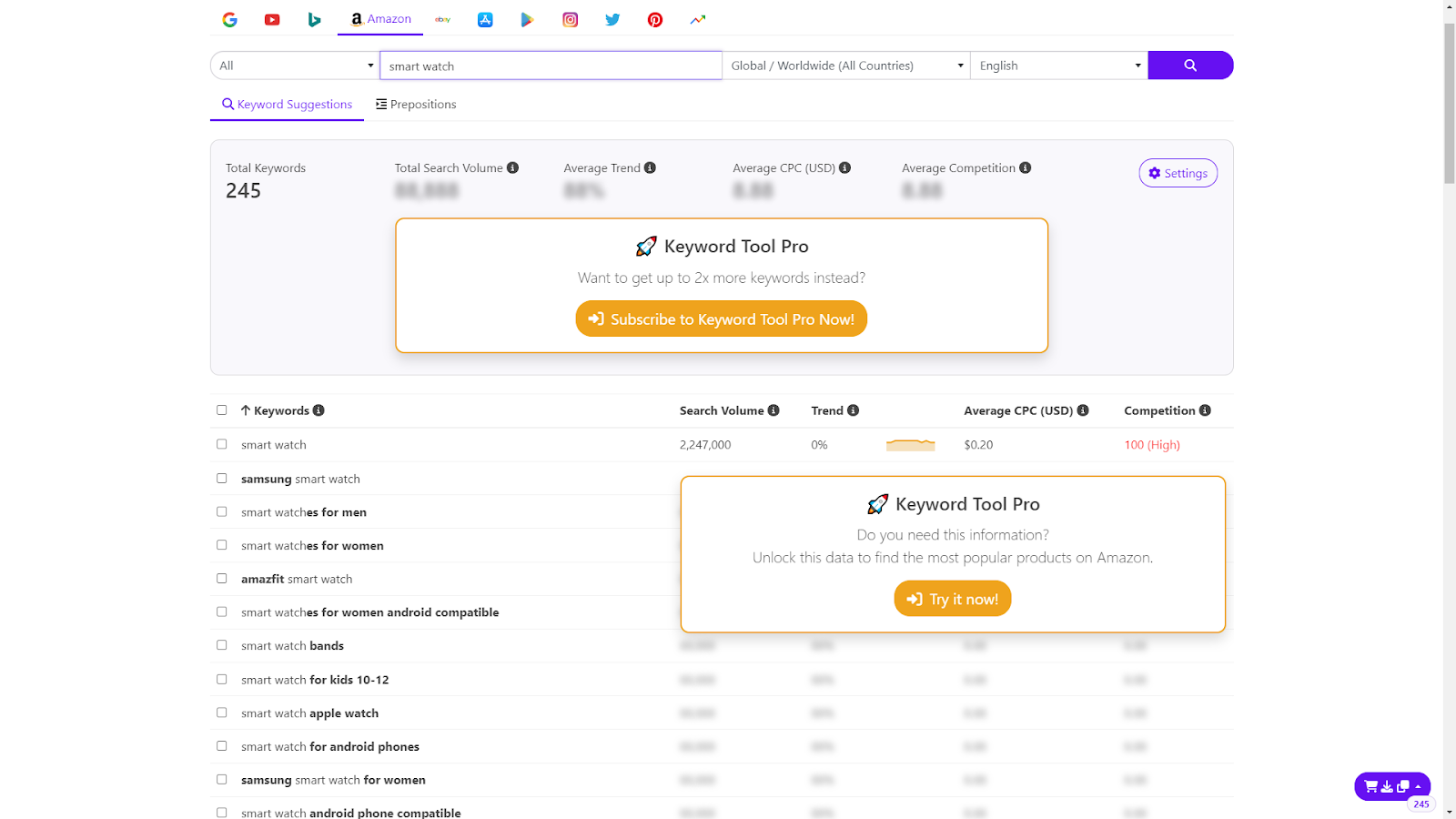
Task: Click the 245 keyword count badge
Action: click(x=1421, y=804)
